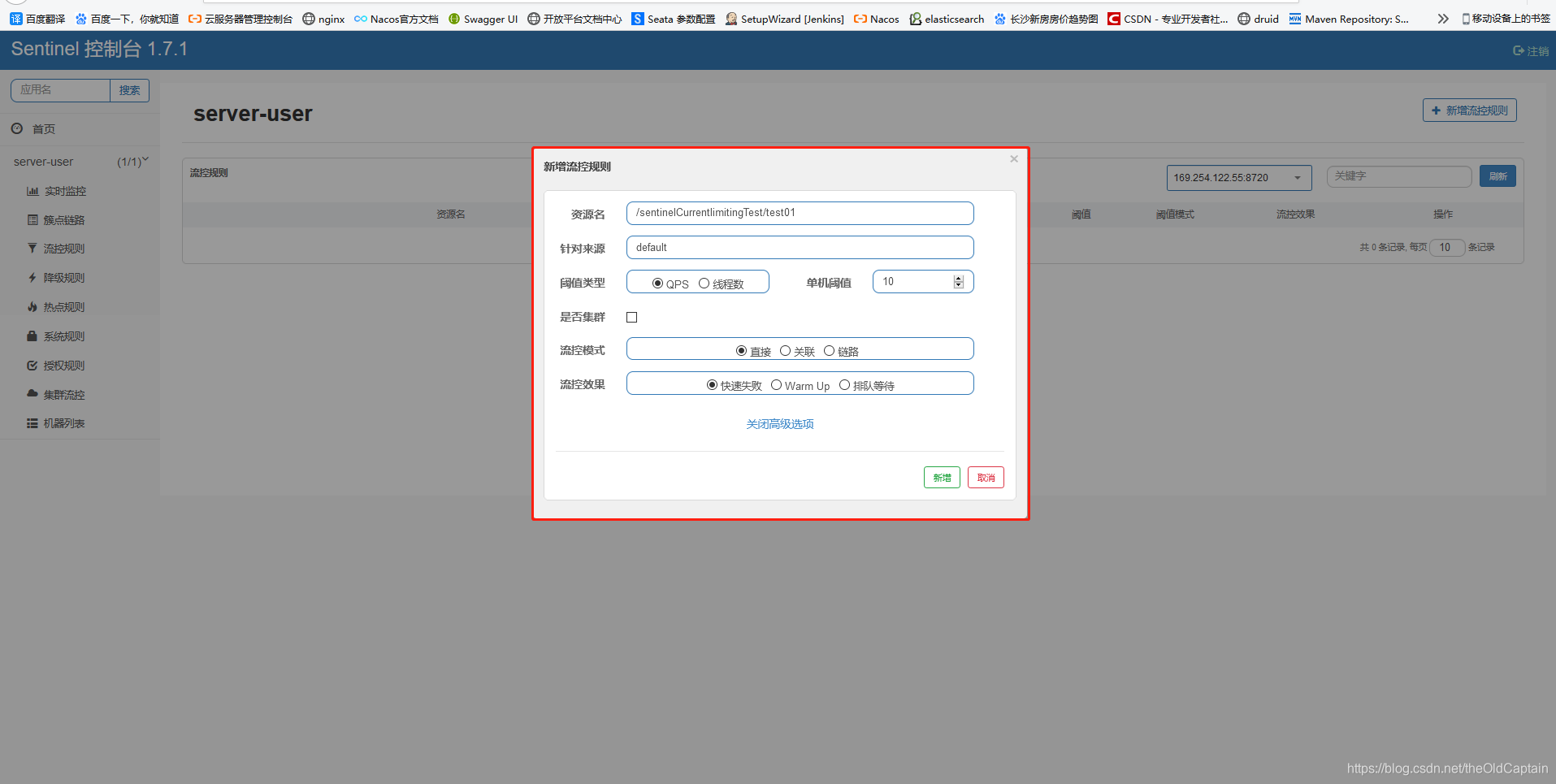Screen dimensions: 1556x784
Task: Click the 资源名 column header
Action: pyautogui.click(x=451, y=214)
